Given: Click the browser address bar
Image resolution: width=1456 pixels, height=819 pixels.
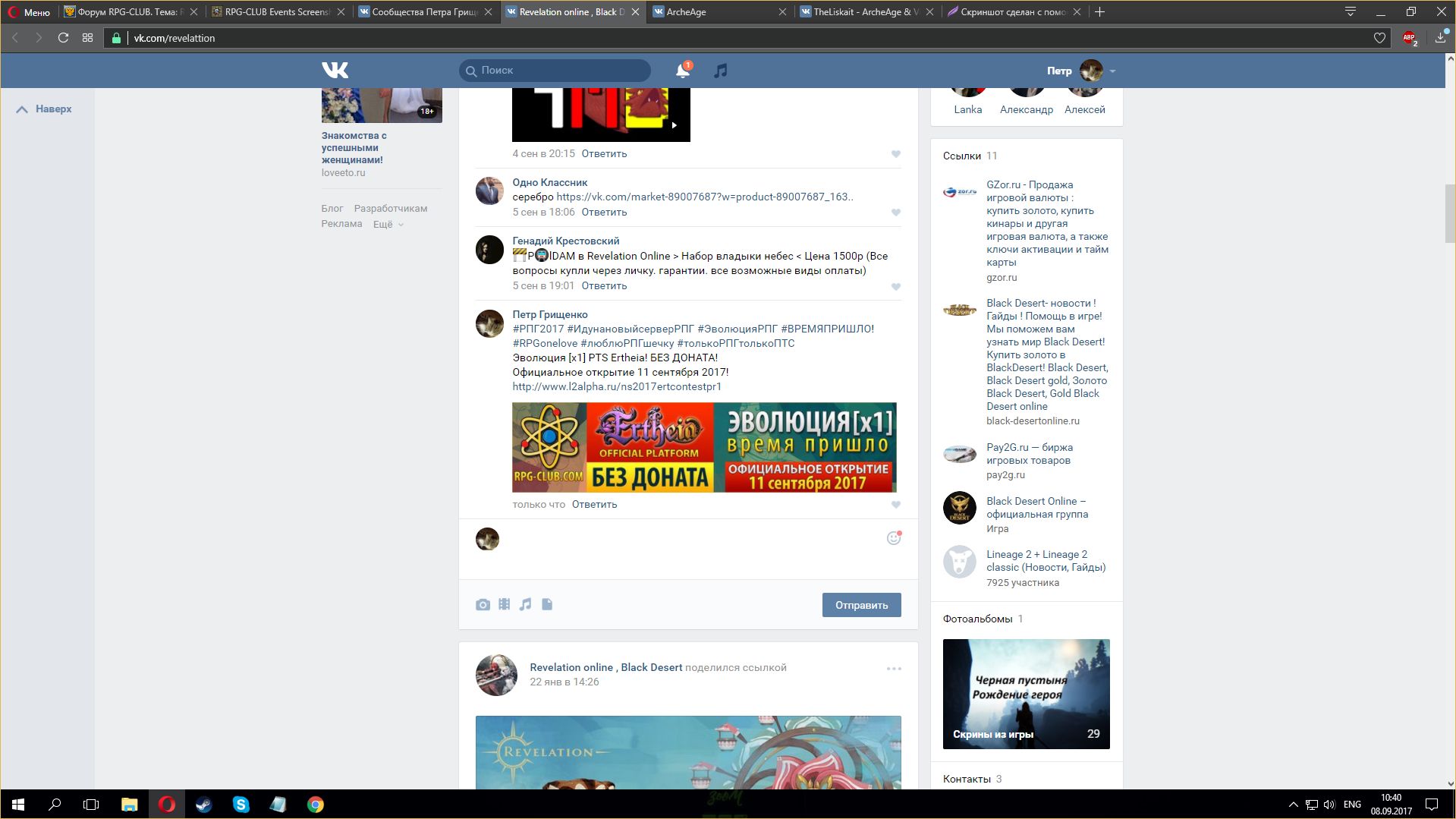Looking at the screenshot, I should tap(747, 38).
